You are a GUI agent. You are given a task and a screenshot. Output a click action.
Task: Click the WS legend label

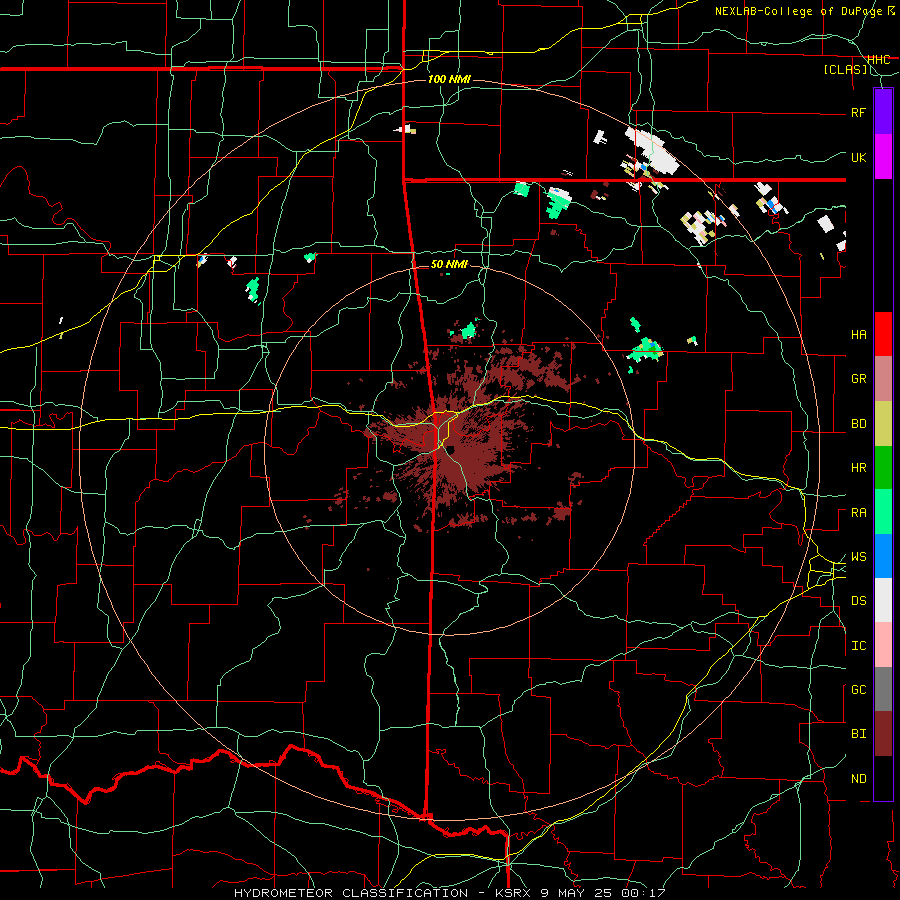click(858, 557)
